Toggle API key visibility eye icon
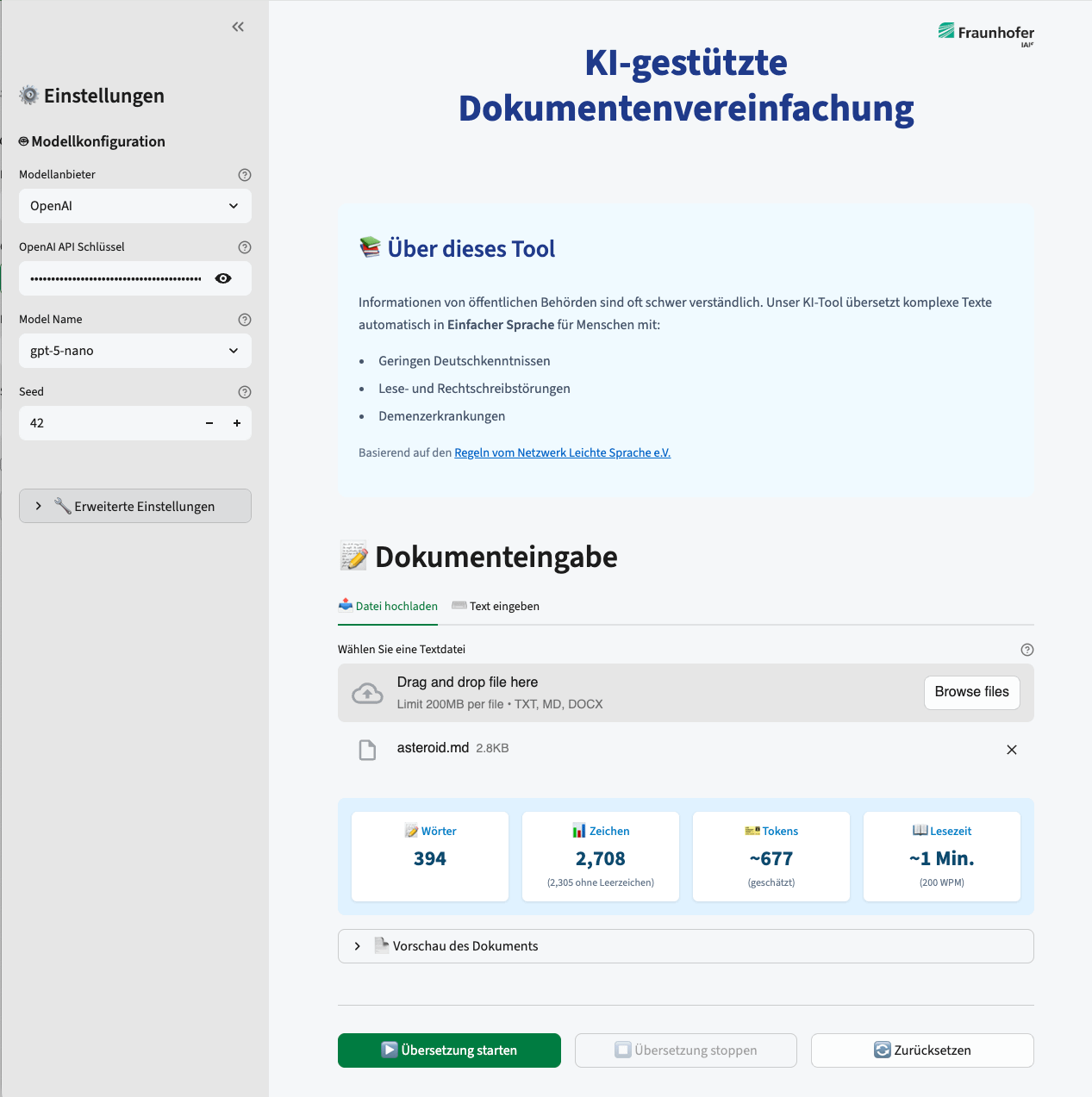 click(223, 278)
